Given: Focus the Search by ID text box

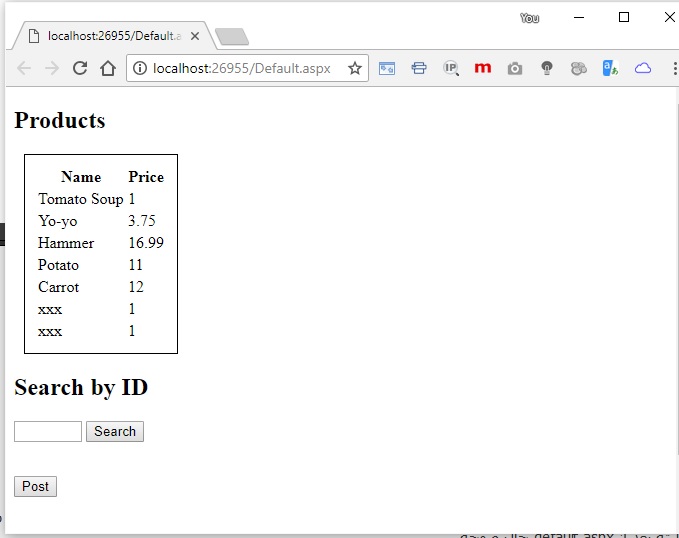Looking at the screenshot, I should click(x=48, y=432).
